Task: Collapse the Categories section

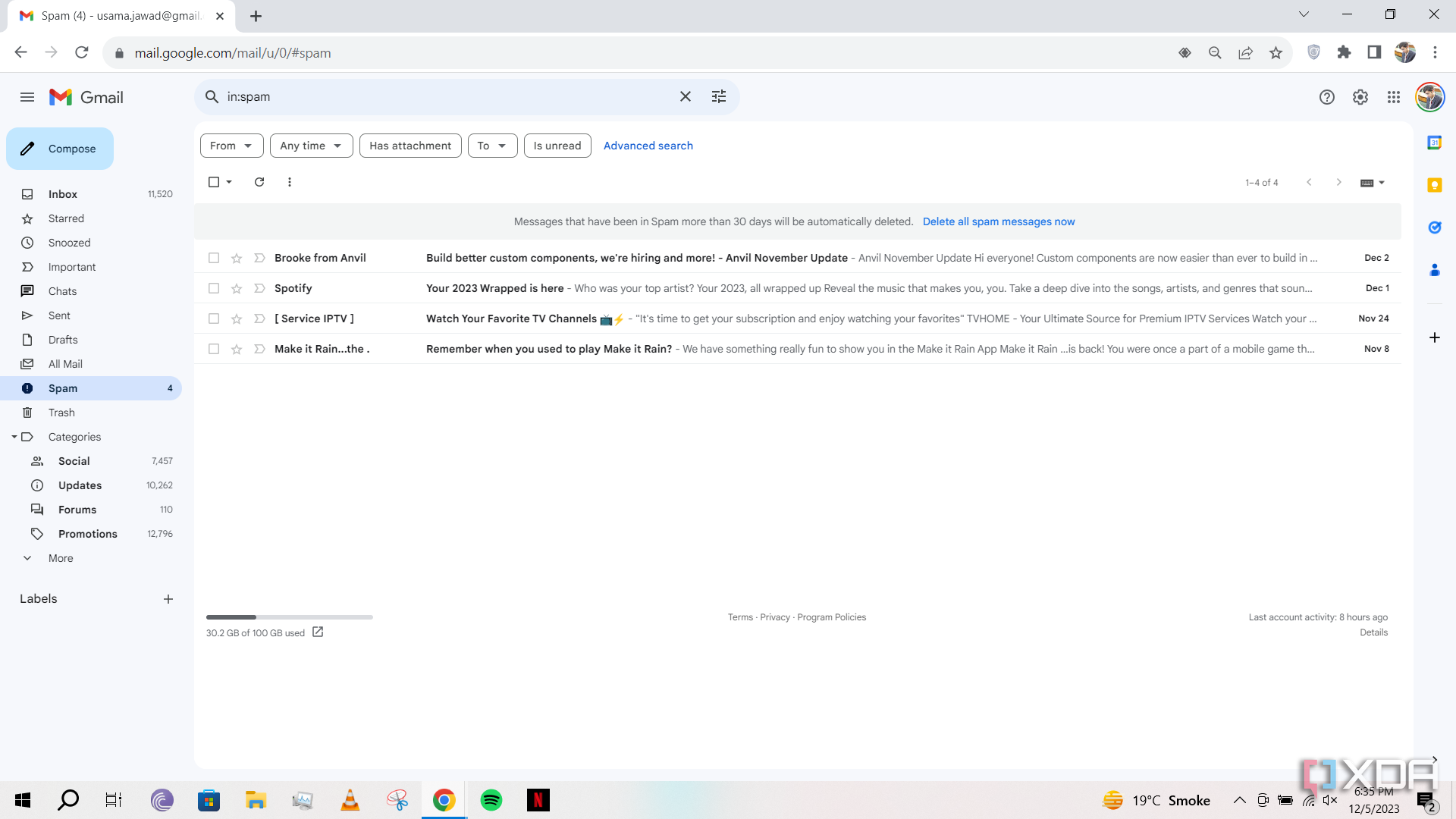Action: pos(14,437)
